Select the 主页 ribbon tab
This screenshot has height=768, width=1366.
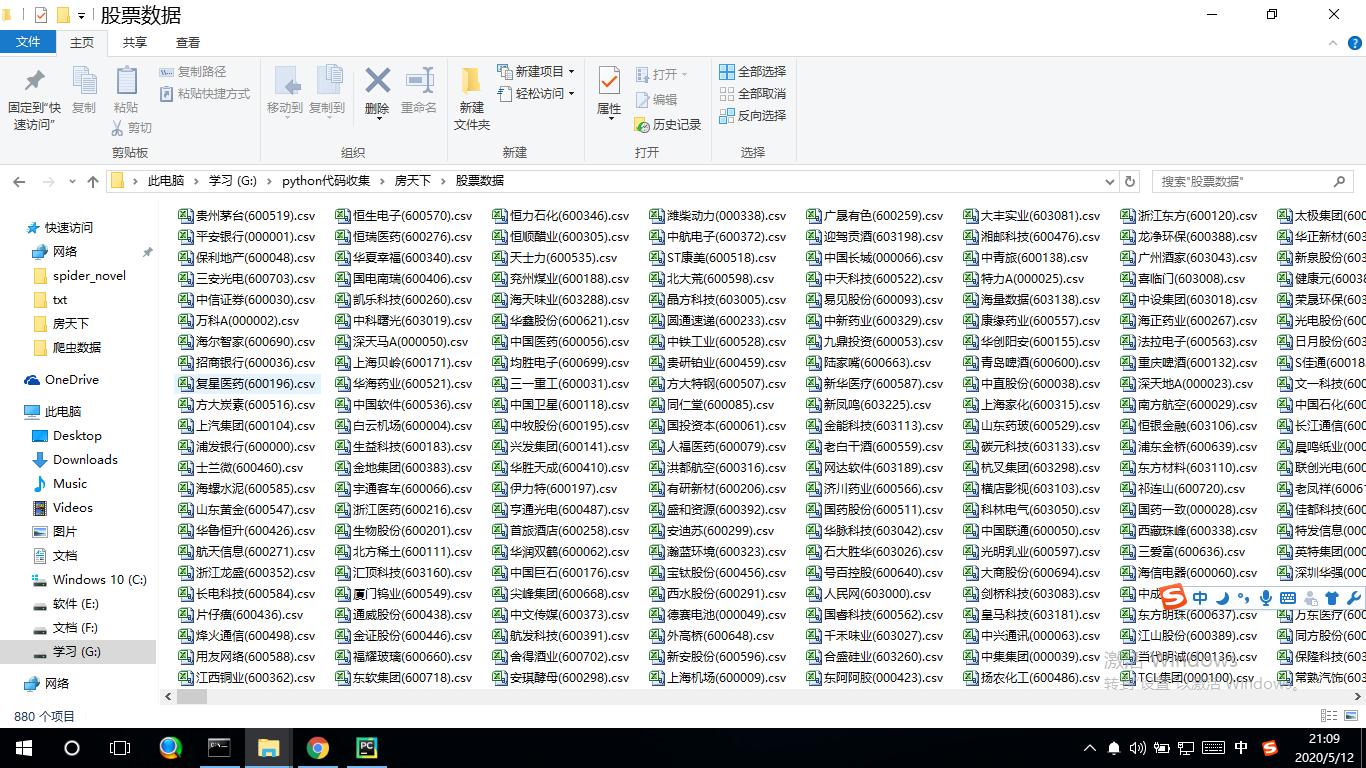click(82, 42)
